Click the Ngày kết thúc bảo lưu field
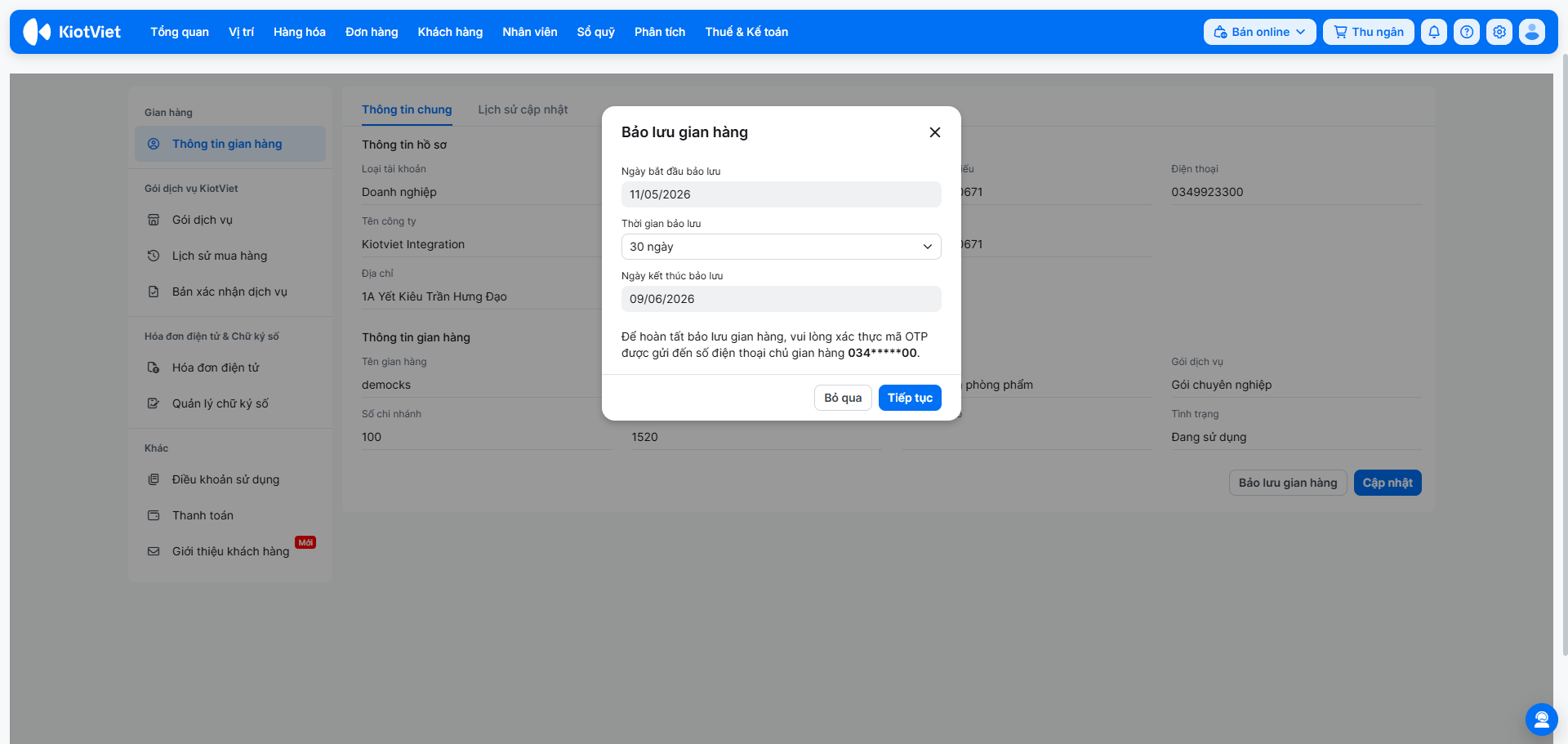The image size is (1568, 744). 781,299
